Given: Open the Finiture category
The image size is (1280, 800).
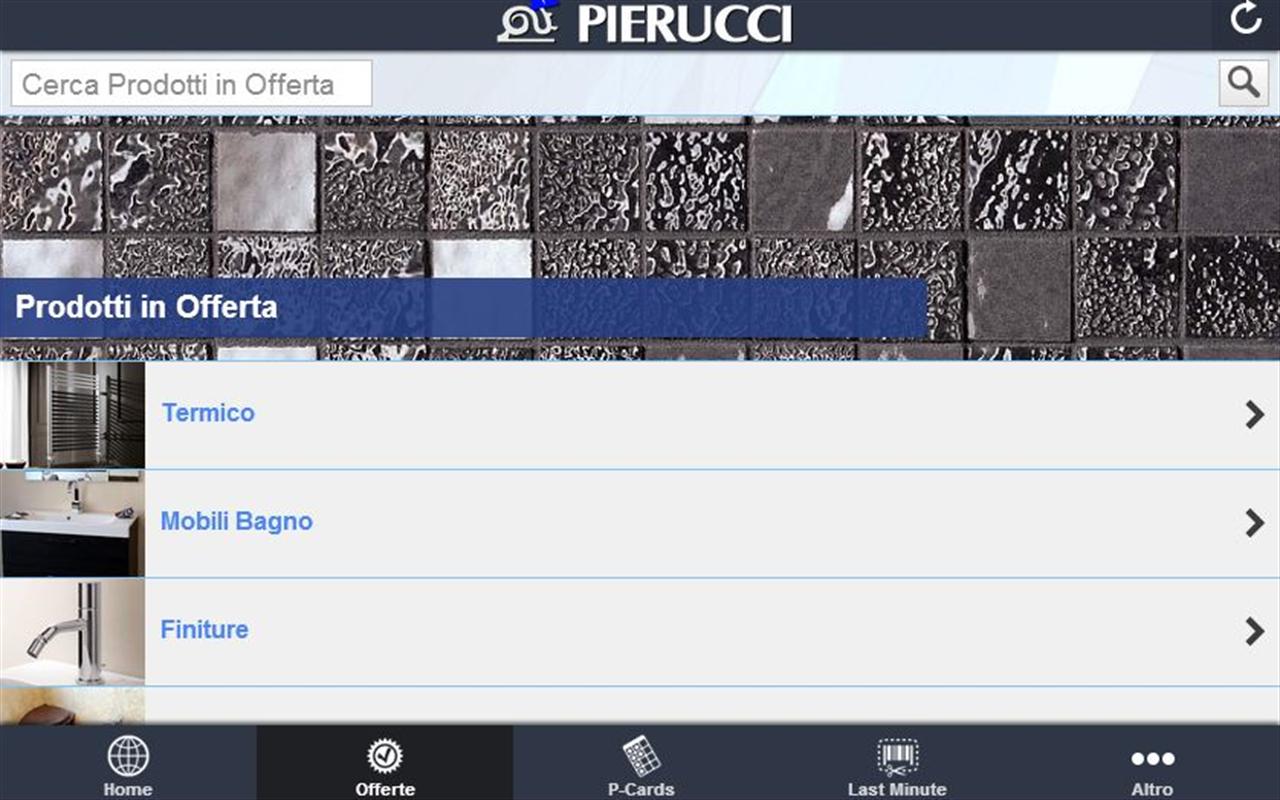Looking at the screenshot, I should pos(640,631).
